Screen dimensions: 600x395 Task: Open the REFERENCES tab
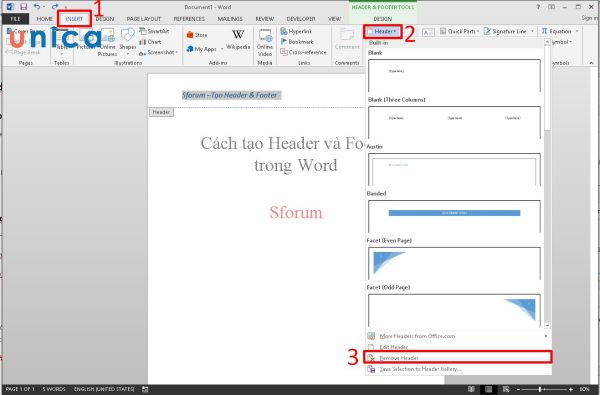189,19
